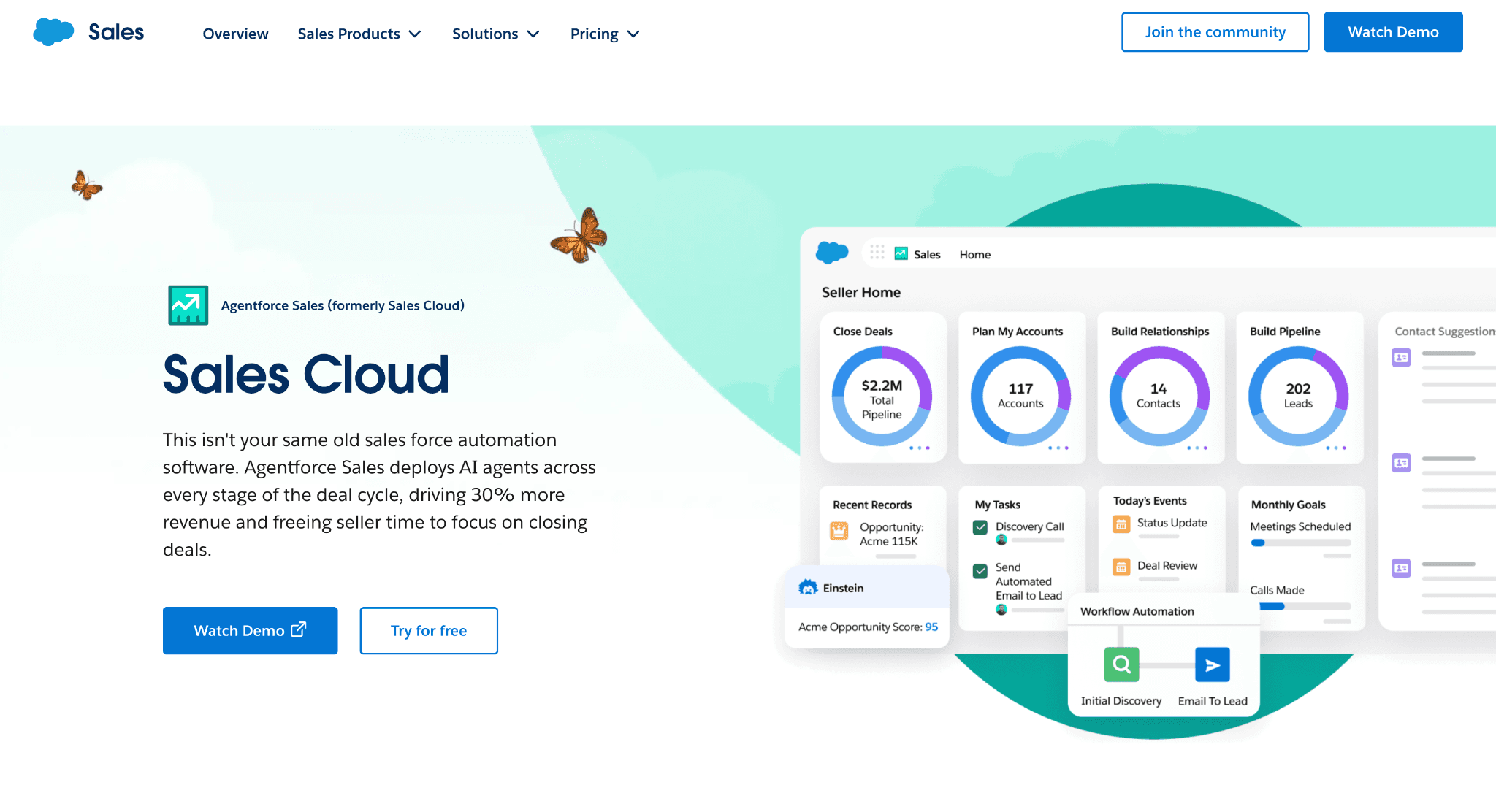Click the calendar icon next to Status Update
Image resolution: width=1496 pixels, height=812 pixels.
pos(1121,524)
